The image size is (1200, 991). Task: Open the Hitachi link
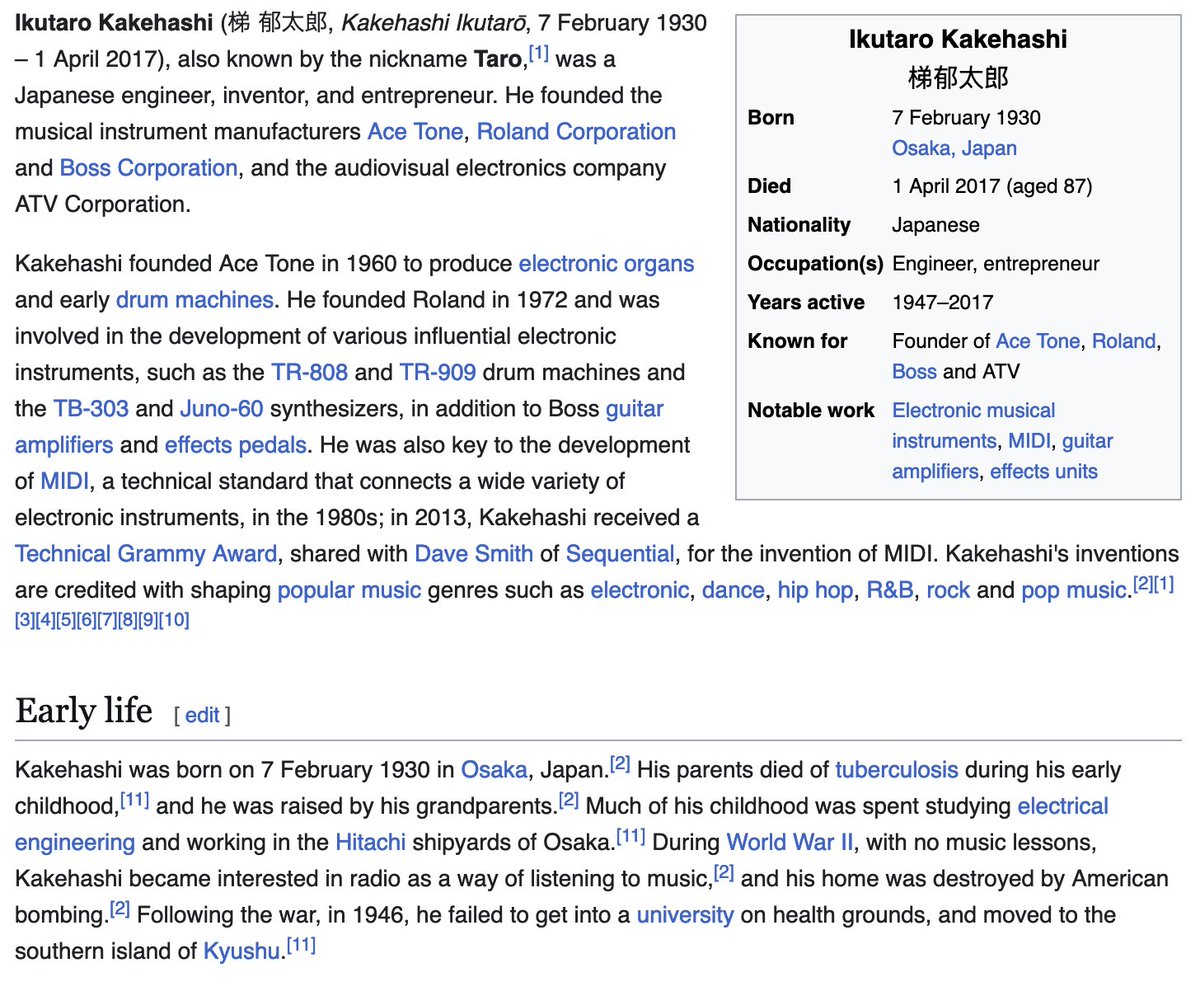pyautogui.click(x=370, y=842)
